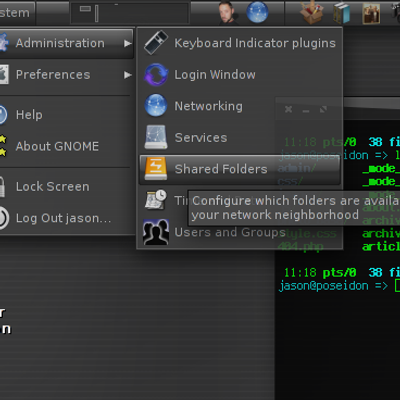Choose Lock Screen

tap(66, 187)
